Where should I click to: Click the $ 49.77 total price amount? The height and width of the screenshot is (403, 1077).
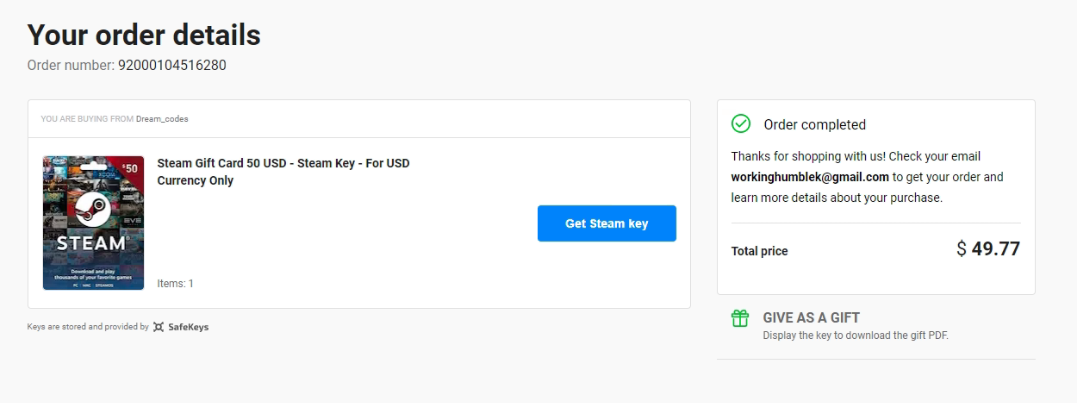click(x=988, y=249)
